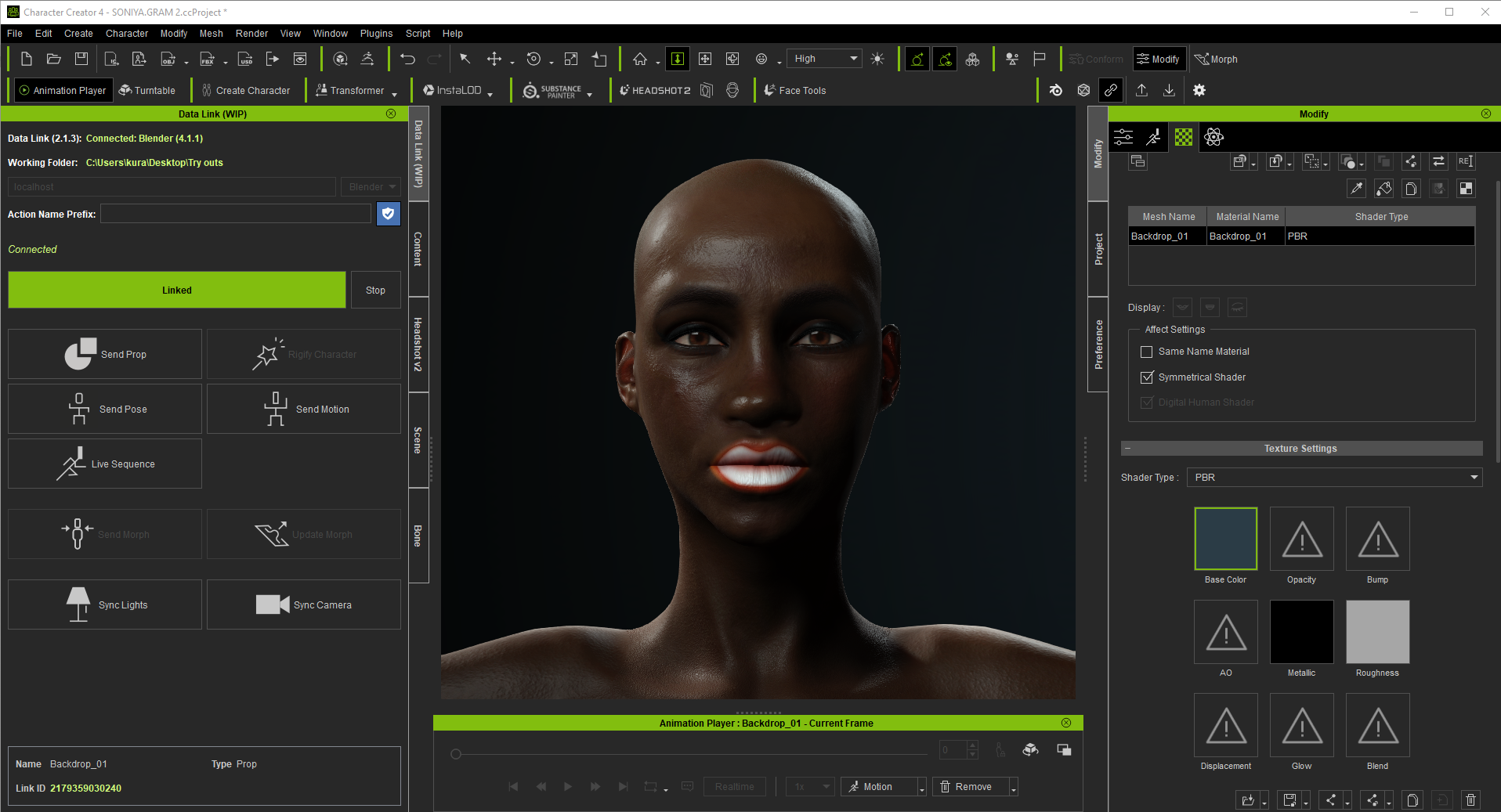Open the 1x playback speed dropdown

(810, 786)
